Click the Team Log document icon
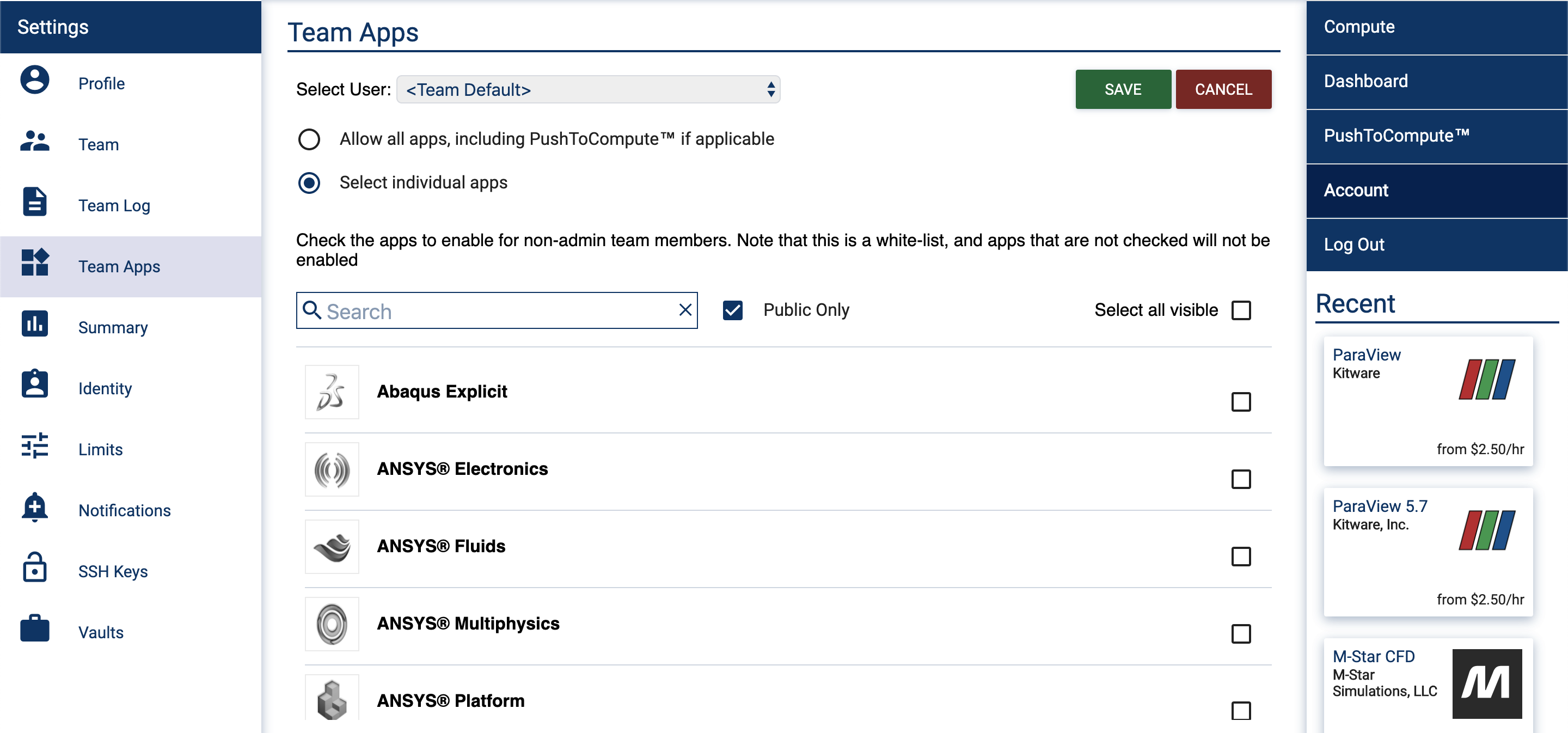The width and height of the screenshot is (1568, 733). (x=35, y=201)
